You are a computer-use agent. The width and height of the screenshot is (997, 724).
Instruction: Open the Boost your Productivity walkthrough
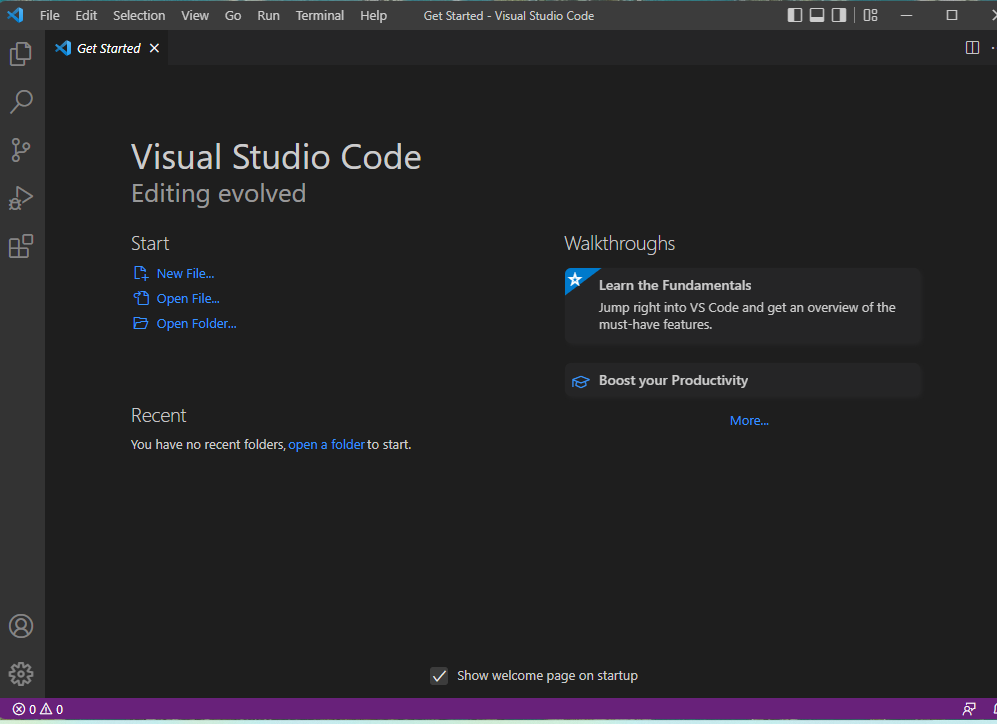pos(743,380)
